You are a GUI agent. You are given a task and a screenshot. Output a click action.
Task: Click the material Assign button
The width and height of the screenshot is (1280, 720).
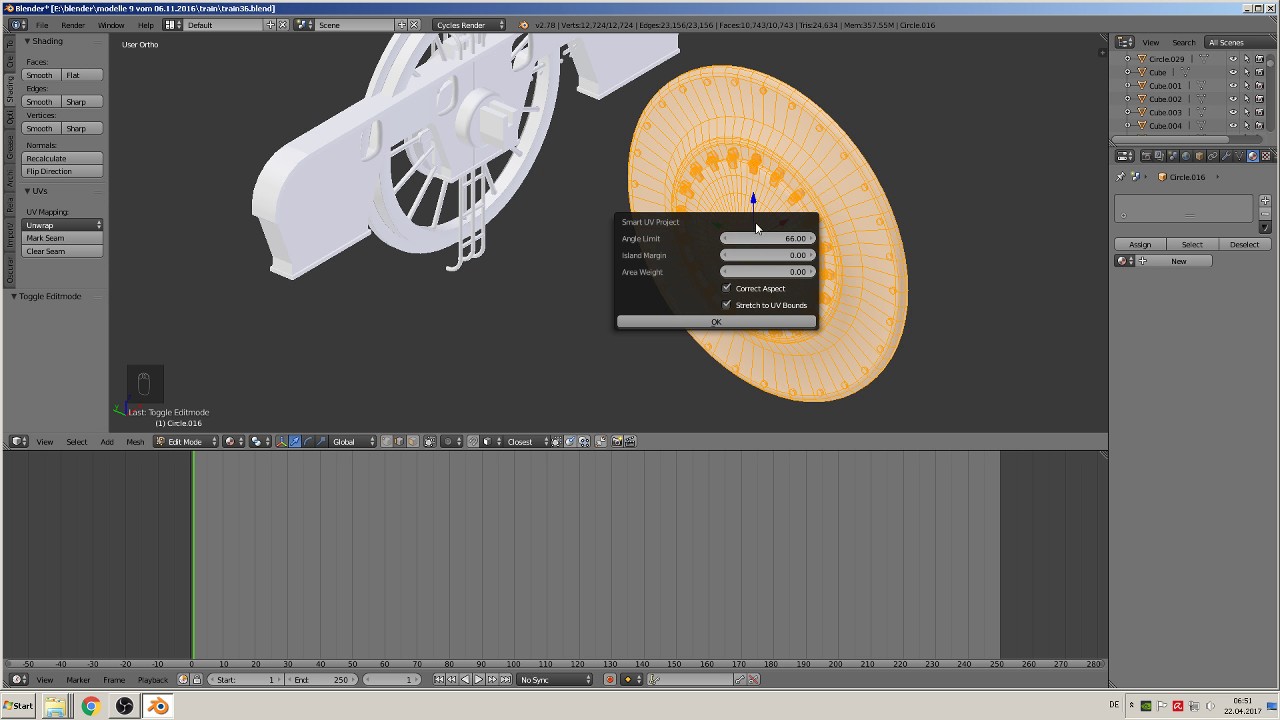tap(1140, 244)
